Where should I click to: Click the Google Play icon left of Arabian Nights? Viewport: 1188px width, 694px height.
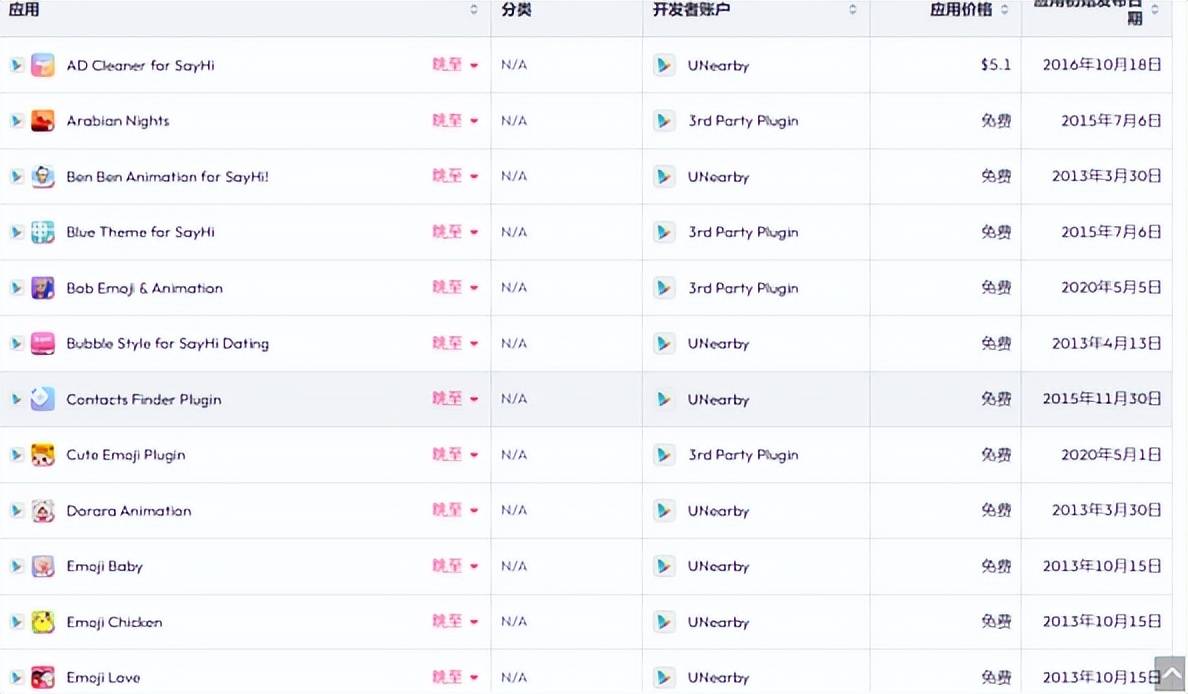pos(16,120)
